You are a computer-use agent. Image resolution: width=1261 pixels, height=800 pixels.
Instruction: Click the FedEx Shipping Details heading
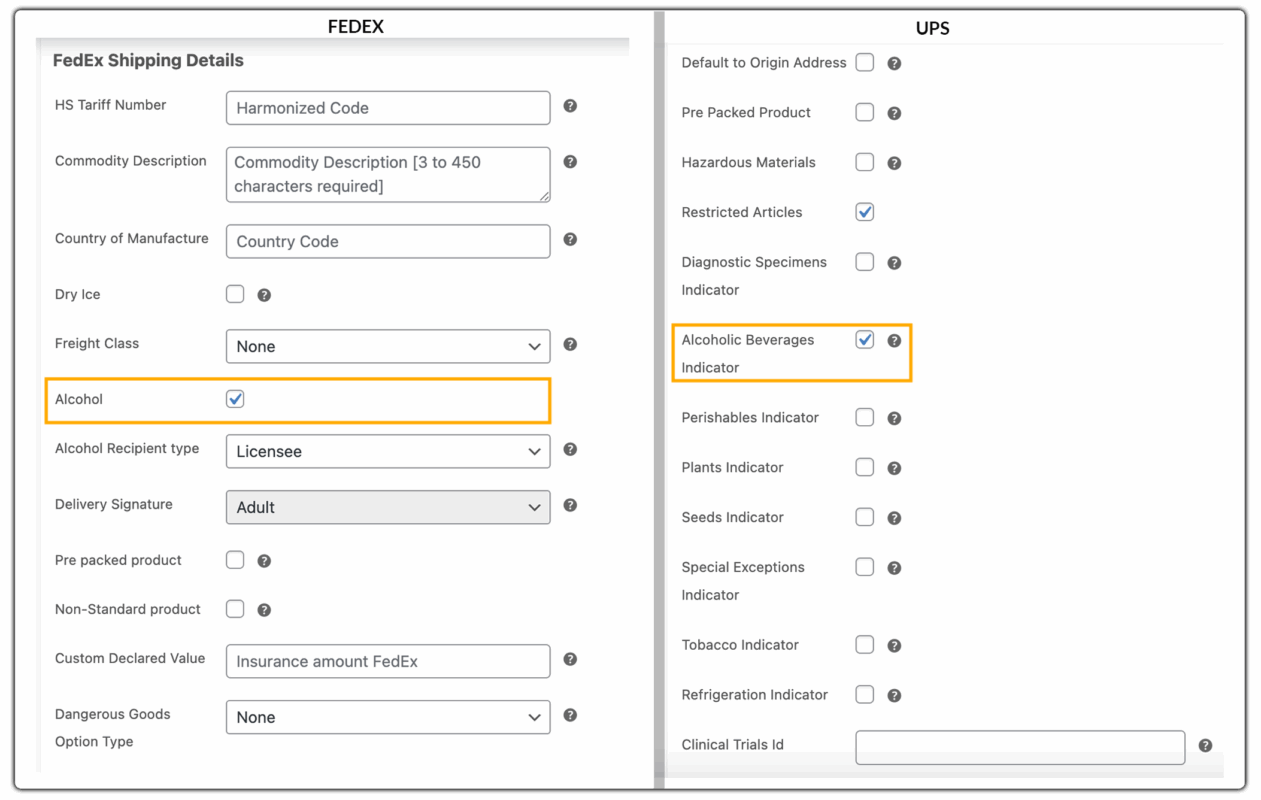(148, 60)
